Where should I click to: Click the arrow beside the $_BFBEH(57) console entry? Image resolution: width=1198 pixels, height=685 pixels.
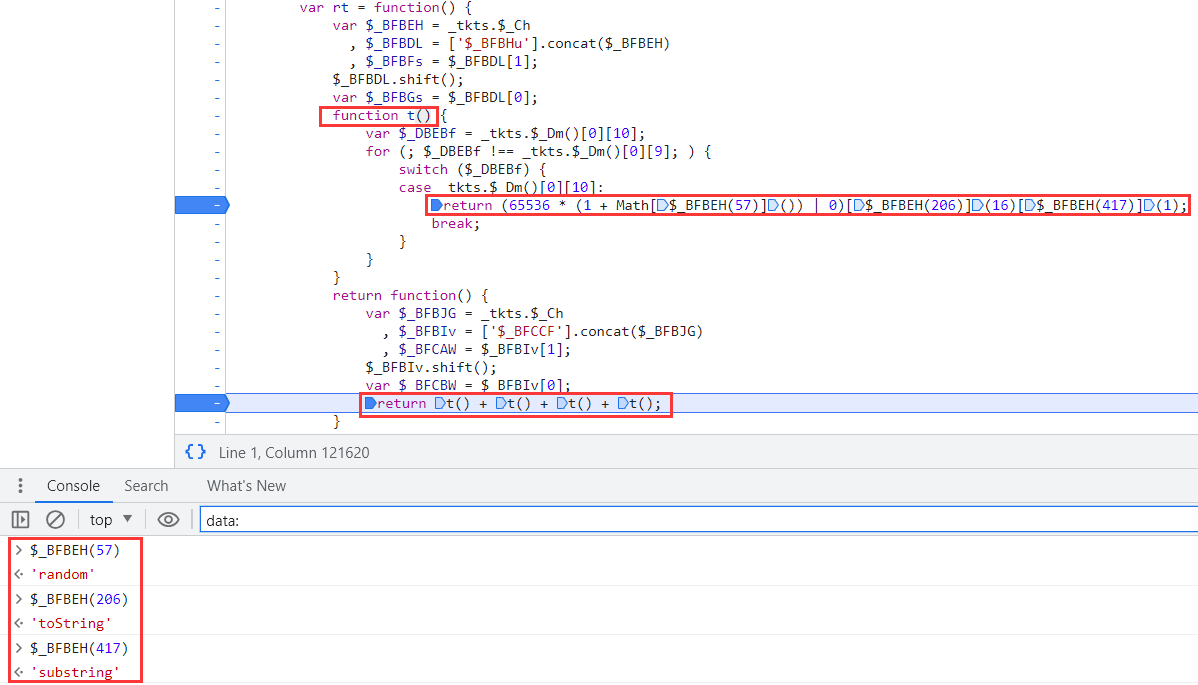coord(18,550)
